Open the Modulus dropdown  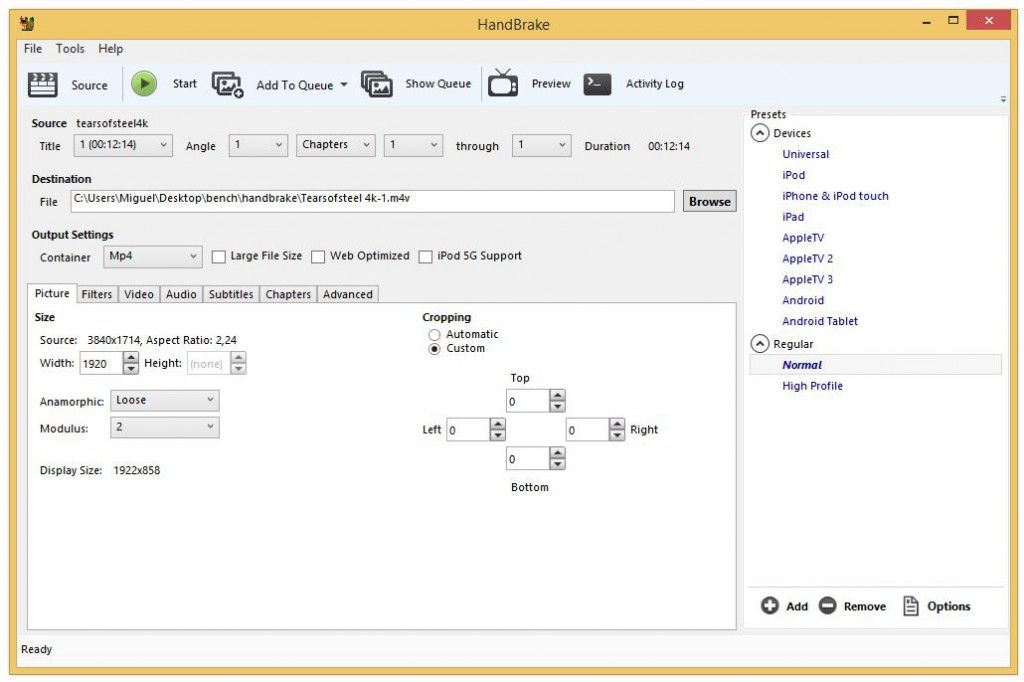[x=165, y=427]
